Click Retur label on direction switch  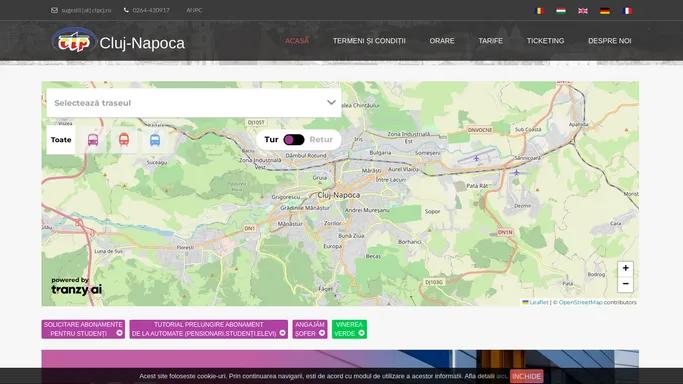[321, 140]
